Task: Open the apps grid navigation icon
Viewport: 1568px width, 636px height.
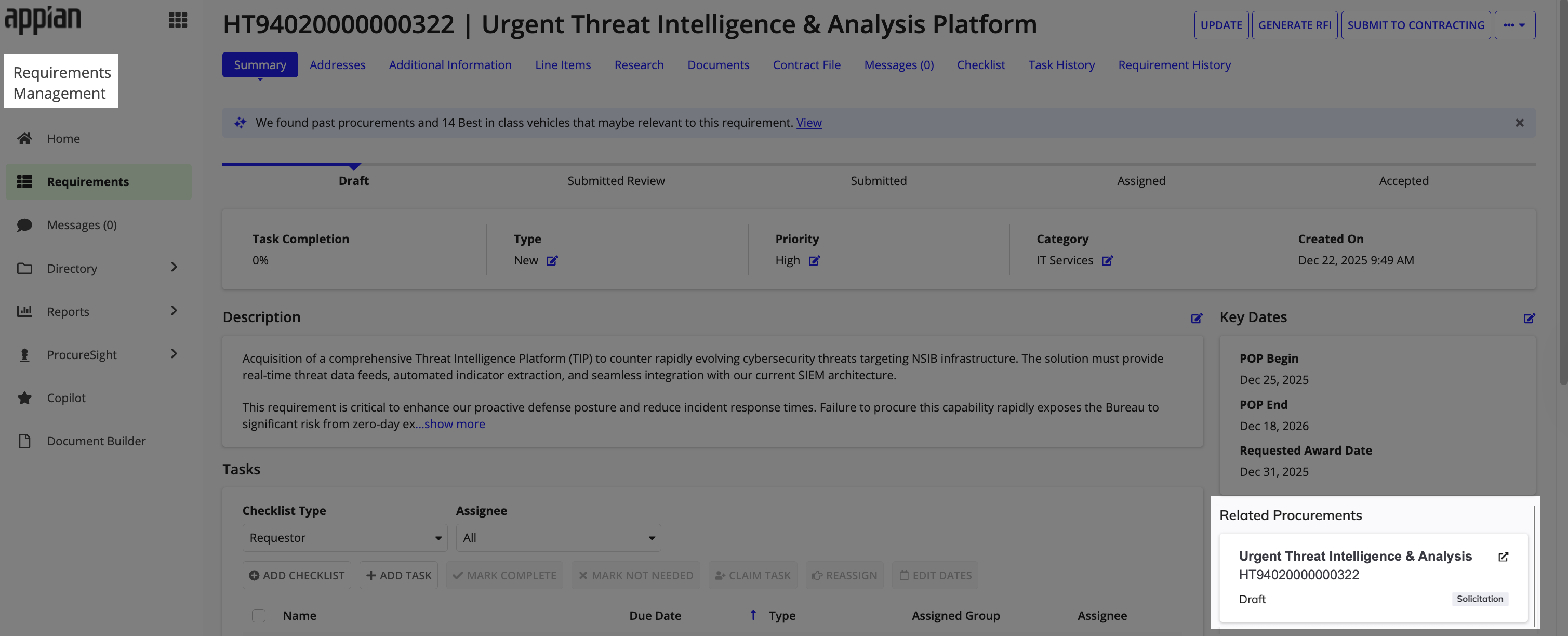Action: [178, 20]
